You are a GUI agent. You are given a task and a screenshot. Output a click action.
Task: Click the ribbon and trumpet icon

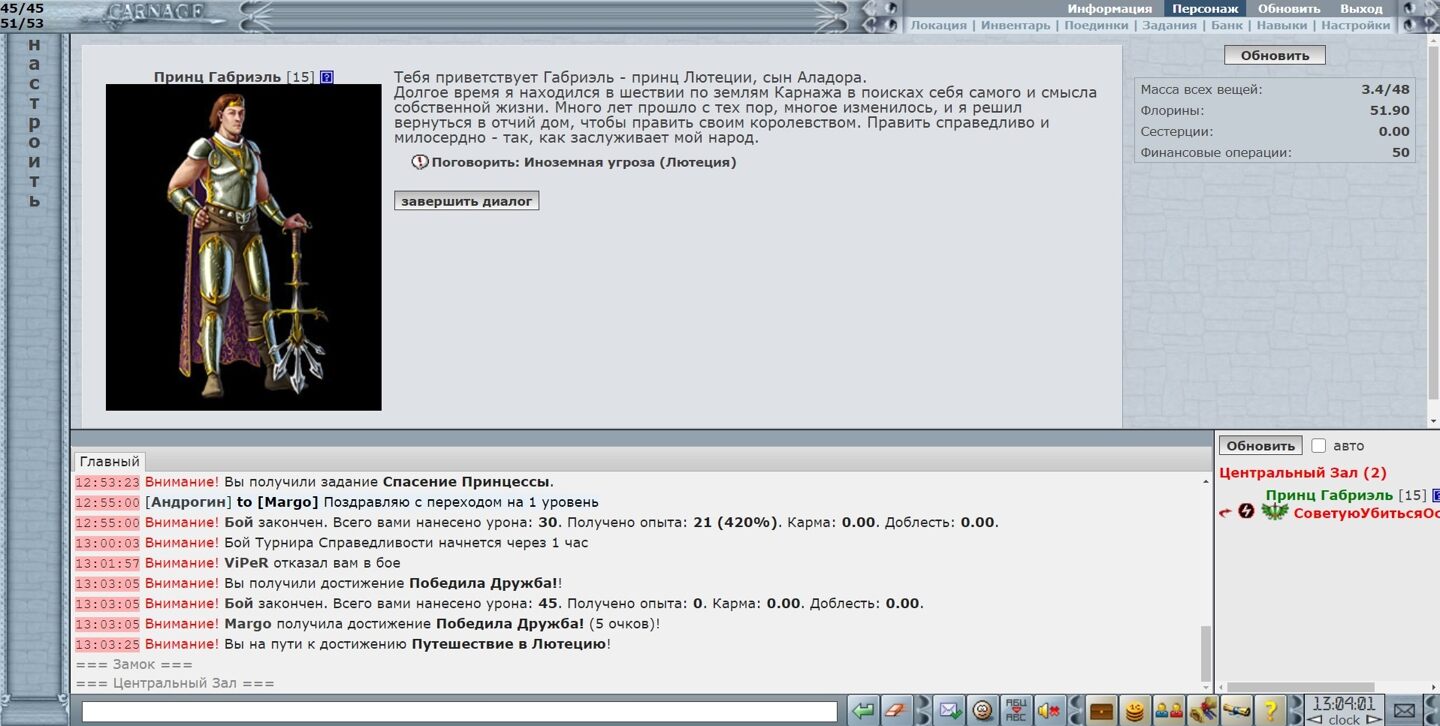1202,711
